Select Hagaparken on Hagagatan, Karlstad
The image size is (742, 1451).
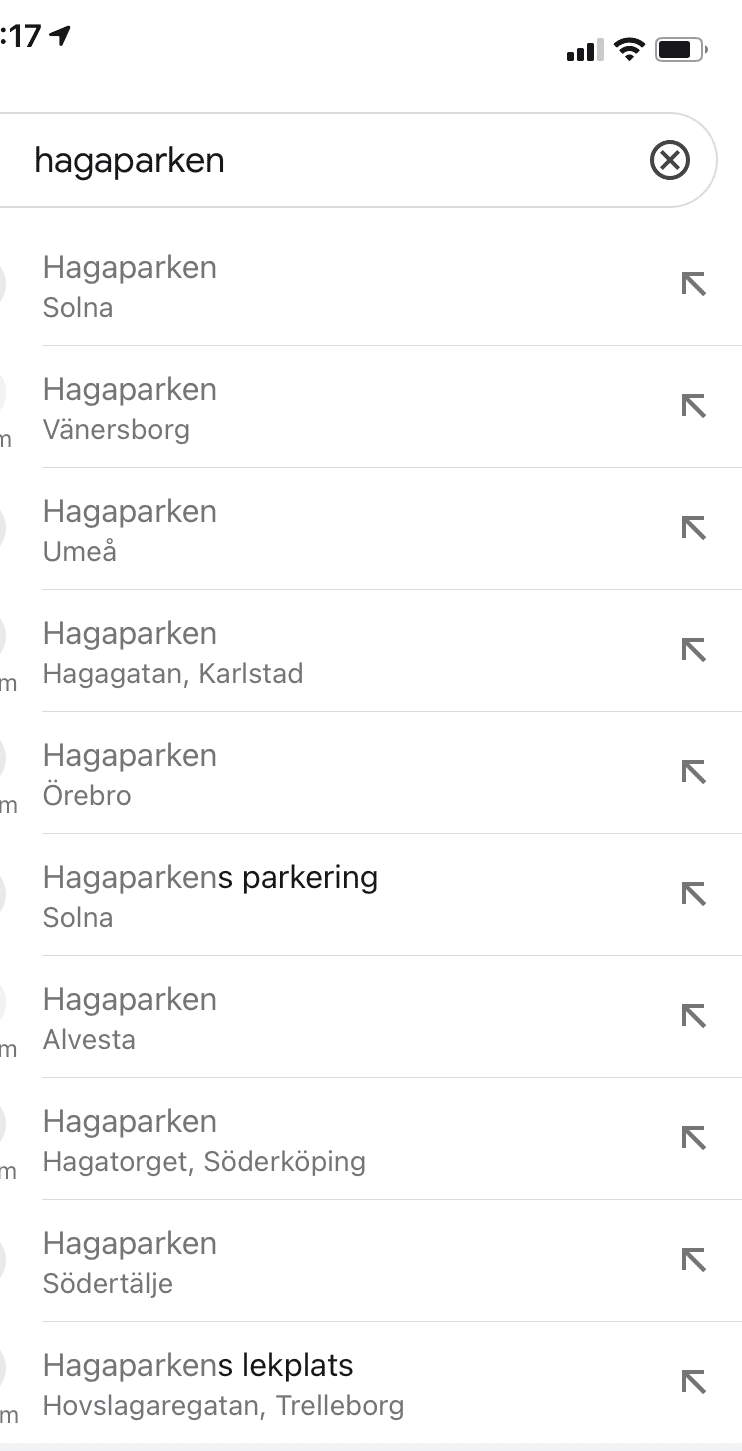point(300,652)
